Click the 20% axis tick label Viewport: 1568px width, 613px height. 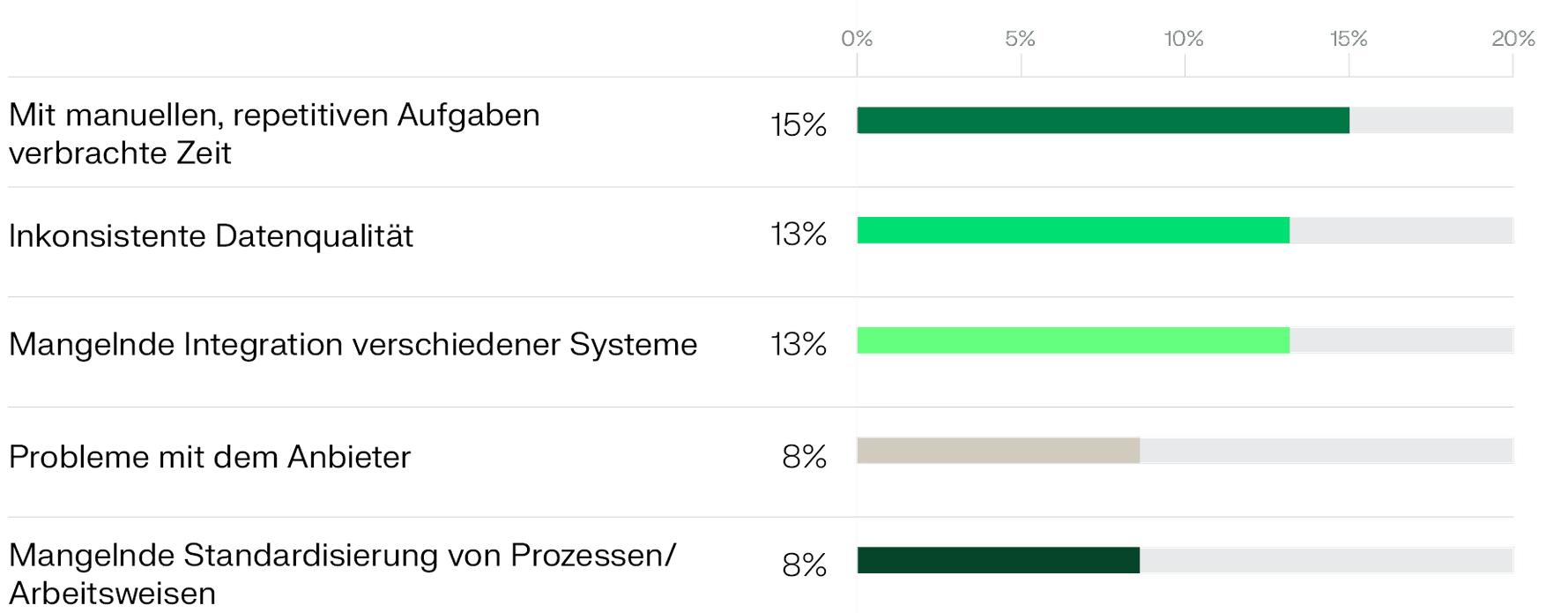click(1513, 39)
